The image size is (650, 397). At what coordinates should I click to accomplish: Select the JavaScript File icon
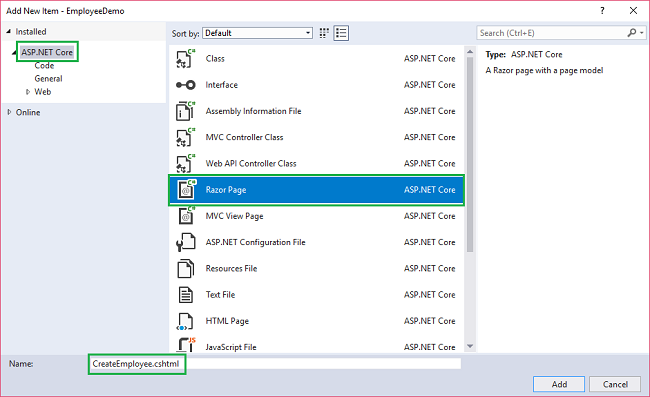point(186,345)
